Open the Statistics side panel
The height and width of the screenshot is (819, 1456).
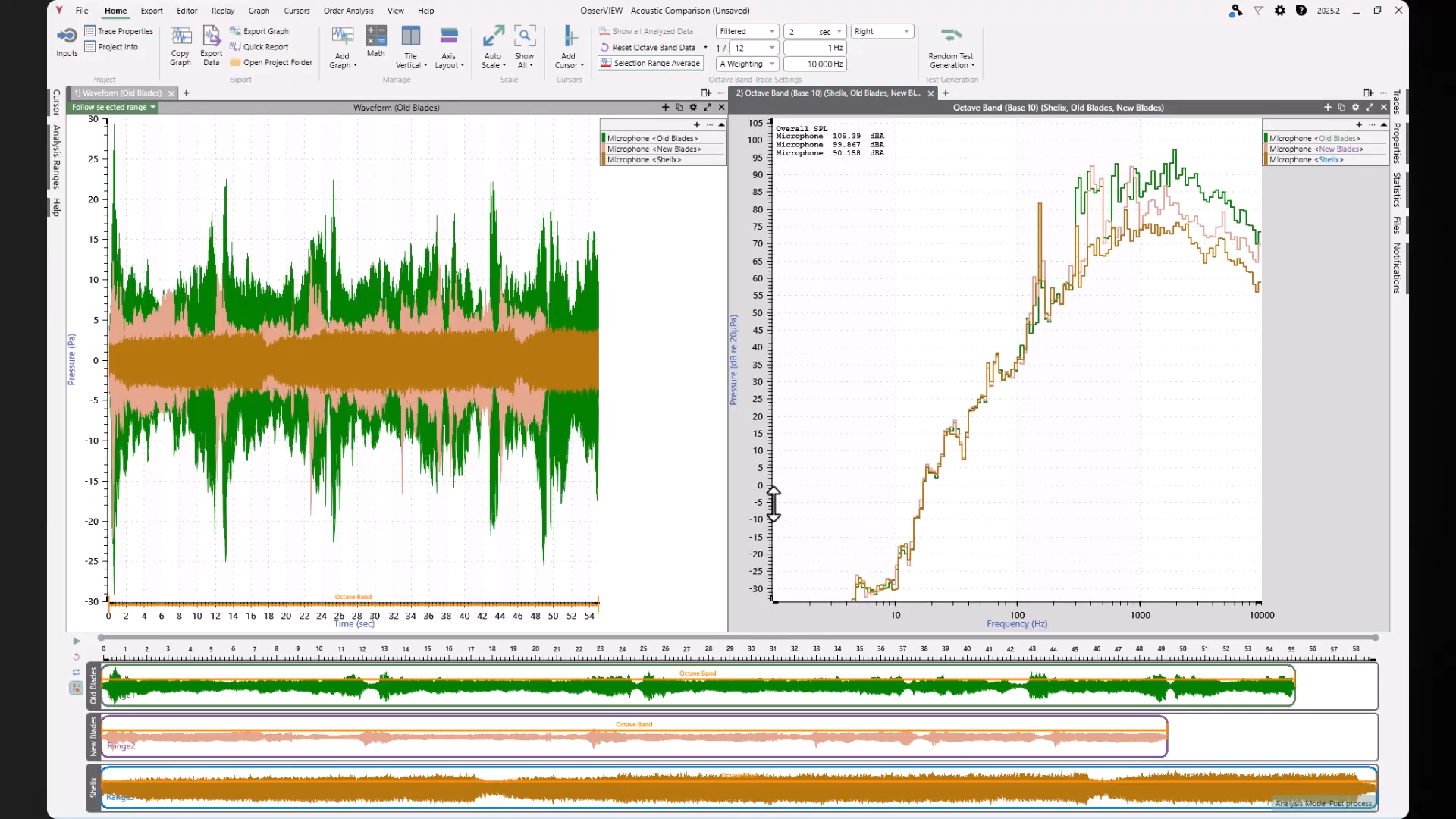click(x=1396, y=190)
